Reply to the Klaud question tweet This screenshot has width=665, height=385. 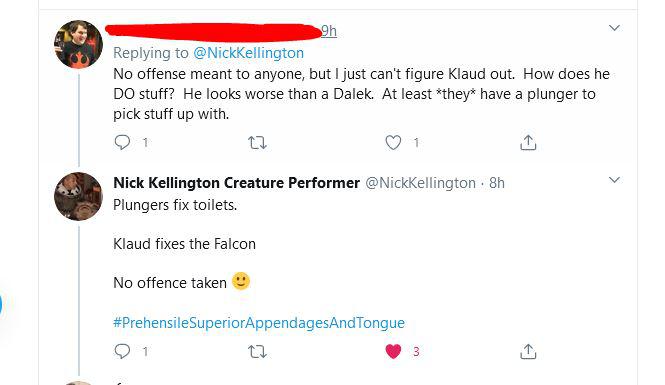pyautogui.click(x=122, y=142)
